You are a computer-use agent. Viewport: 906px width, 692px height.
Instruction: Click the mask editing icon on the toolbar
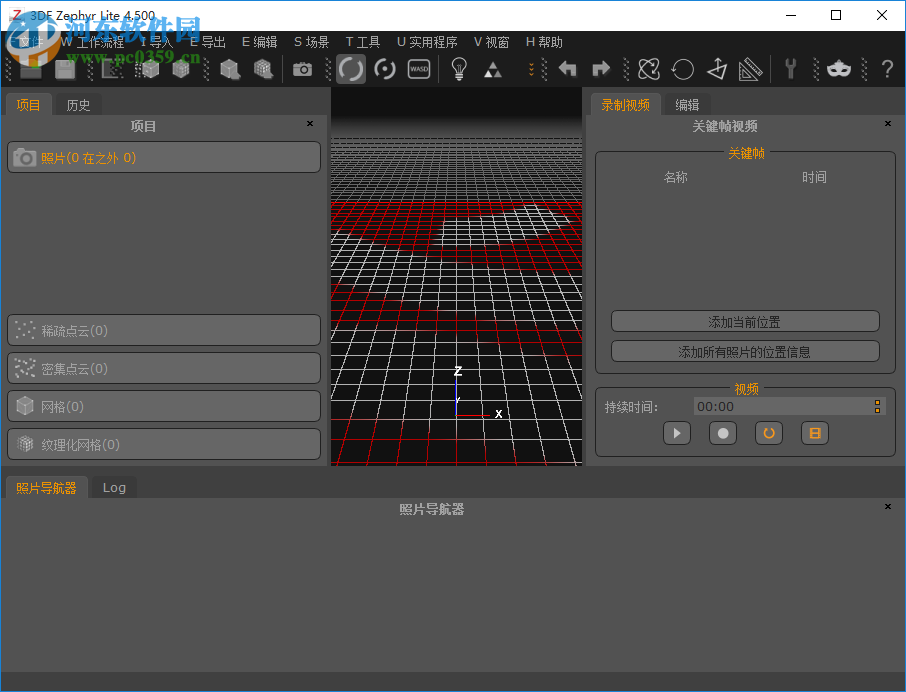839,69
